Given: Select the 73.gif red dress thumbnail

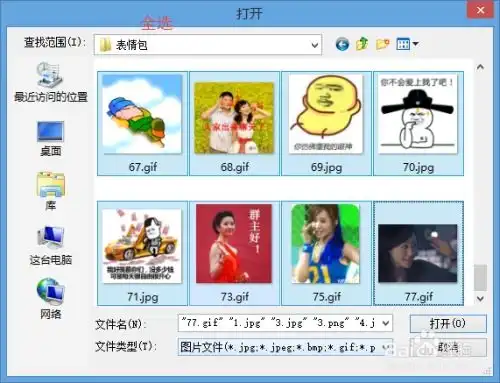Looking at the screenshot, I should (x=234, y=244).
